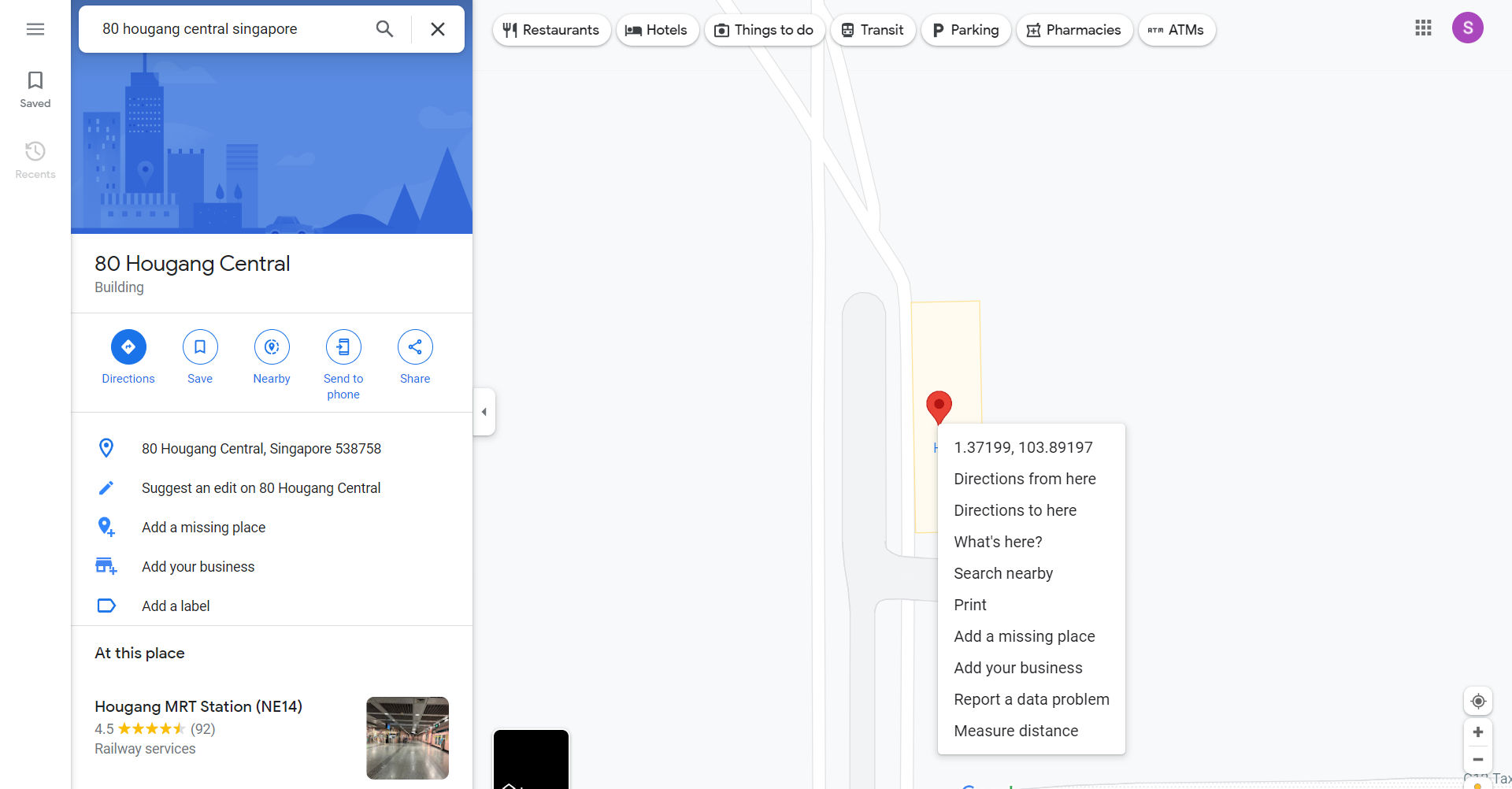Show your location on map
Viewport: 1512px width, 789px height.
click(x=1478, y=701)
